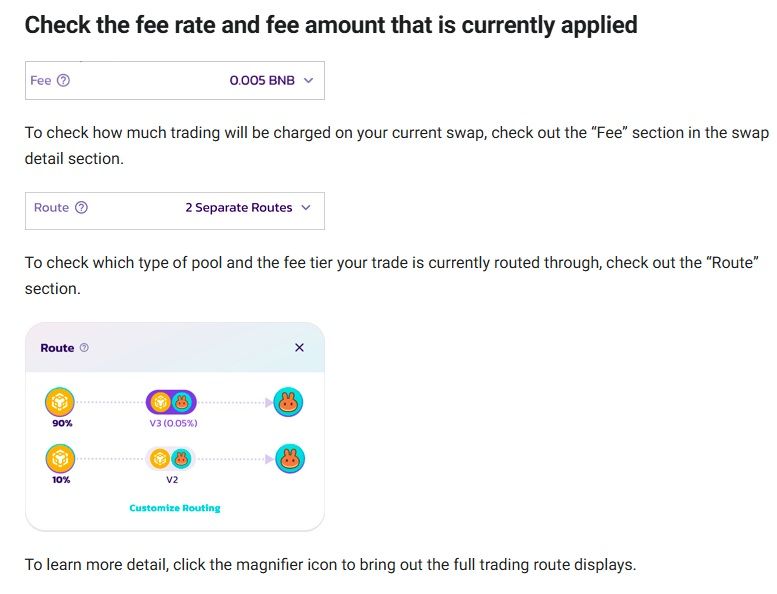Click the "V3 (0.05%)" fee tier label
The height and width of the screenshot is (594, 777).
(x=172, y=423)
